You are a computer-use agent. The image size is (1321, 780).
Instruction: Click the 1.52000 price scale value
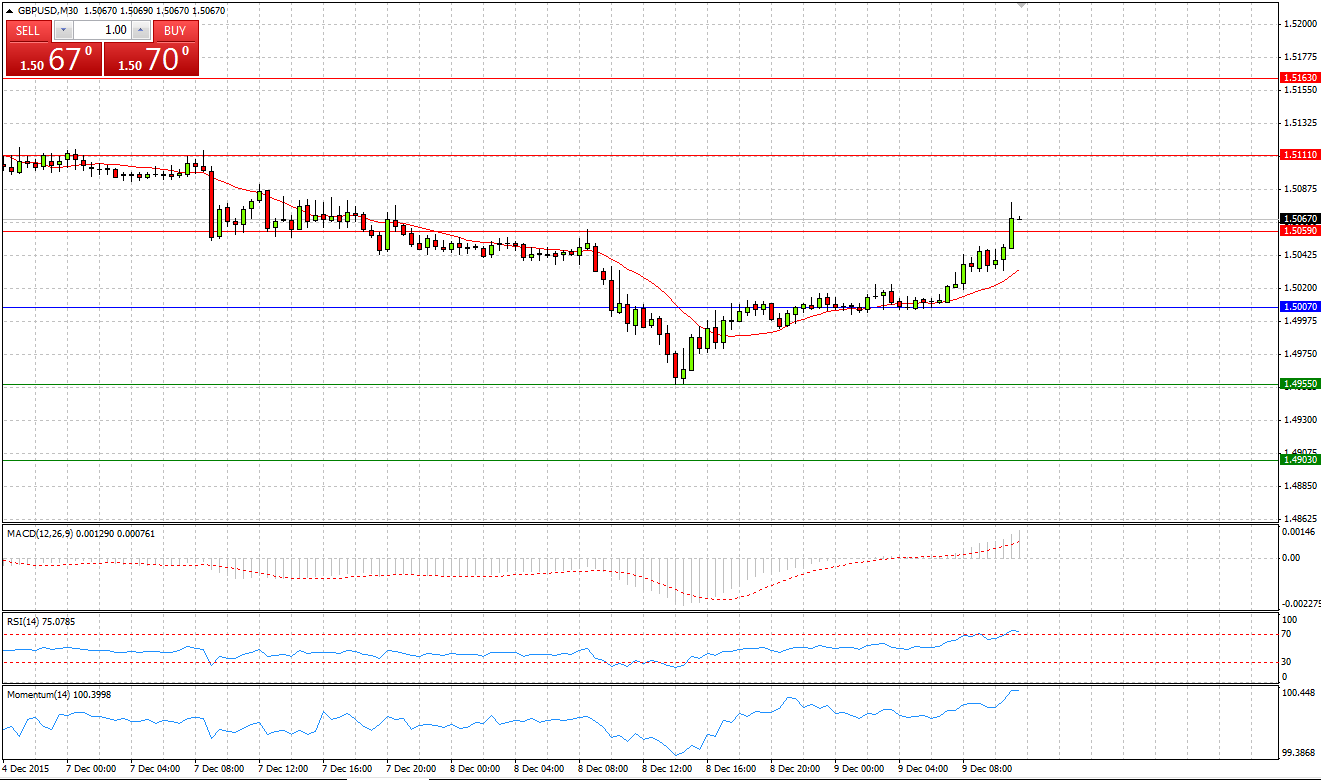(1300, 23)
